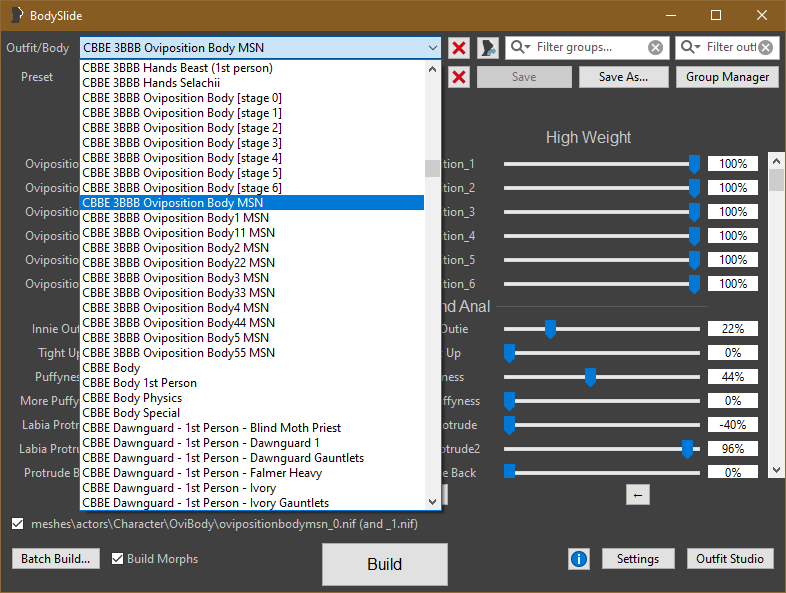Open the blue info About icon
The width and height of the screenshot is (786, 593).
point(579,559)
